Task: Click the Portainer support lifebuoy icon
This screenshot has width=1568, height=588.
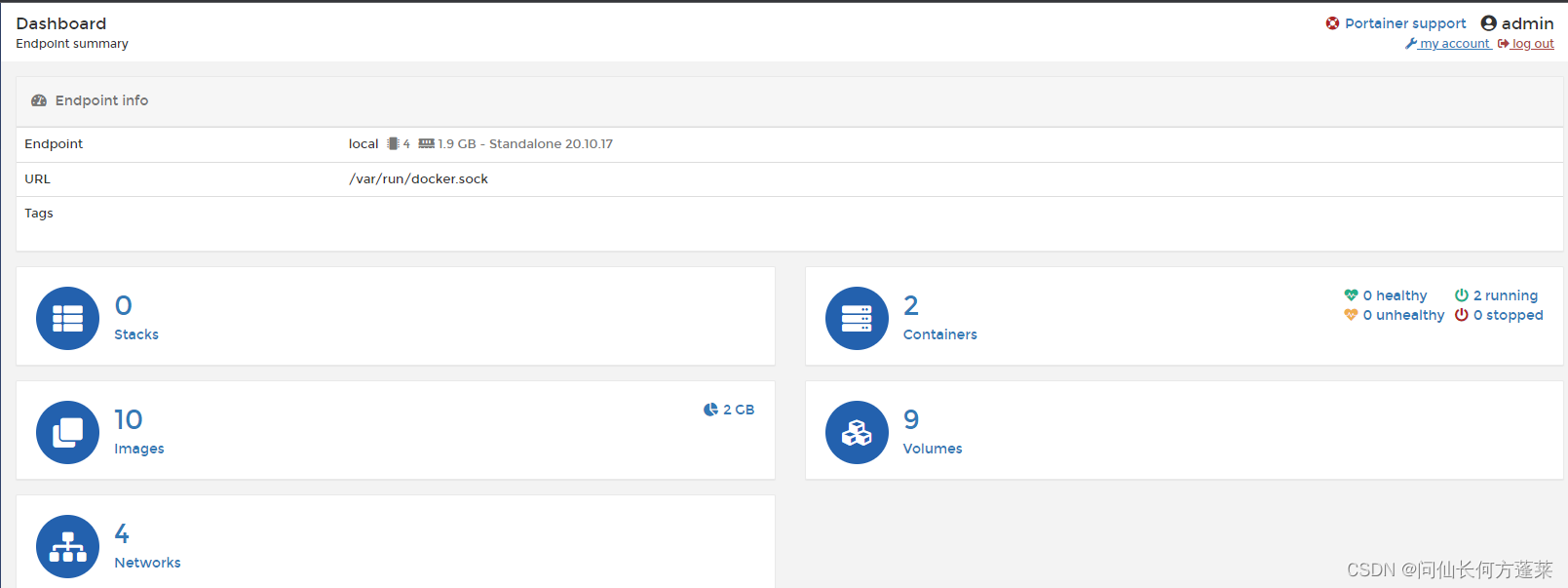Action: (x=1332, y=23)
